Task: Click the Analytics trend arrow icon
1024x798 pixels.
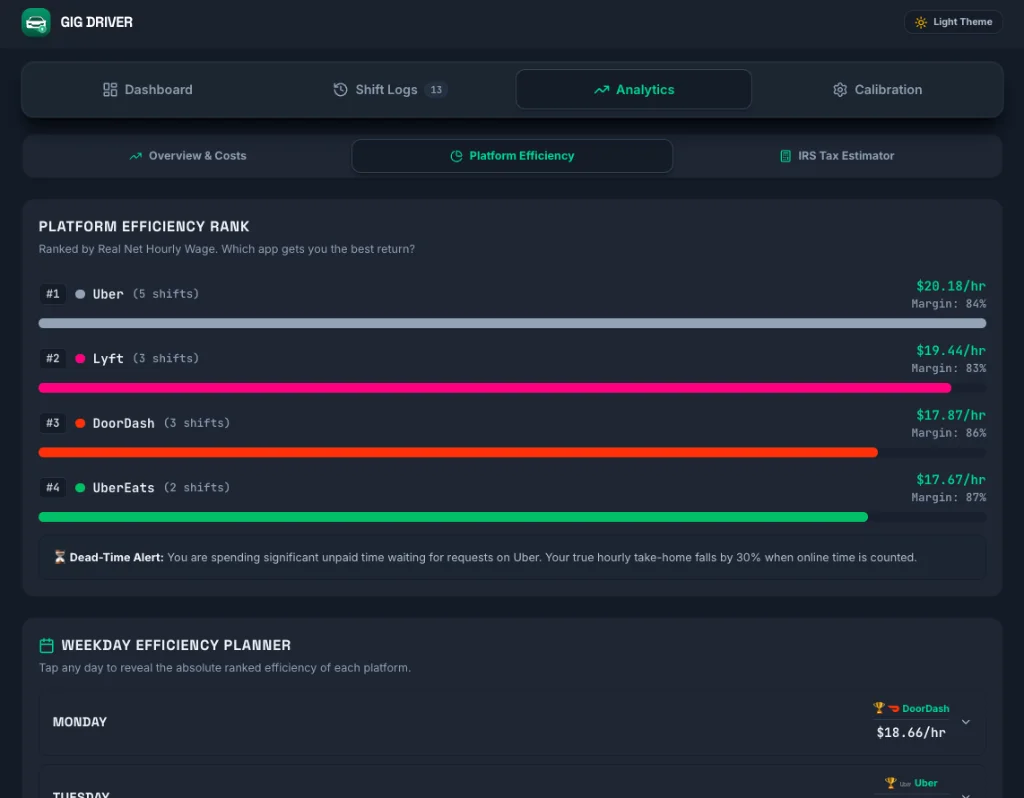Action: 601,89
